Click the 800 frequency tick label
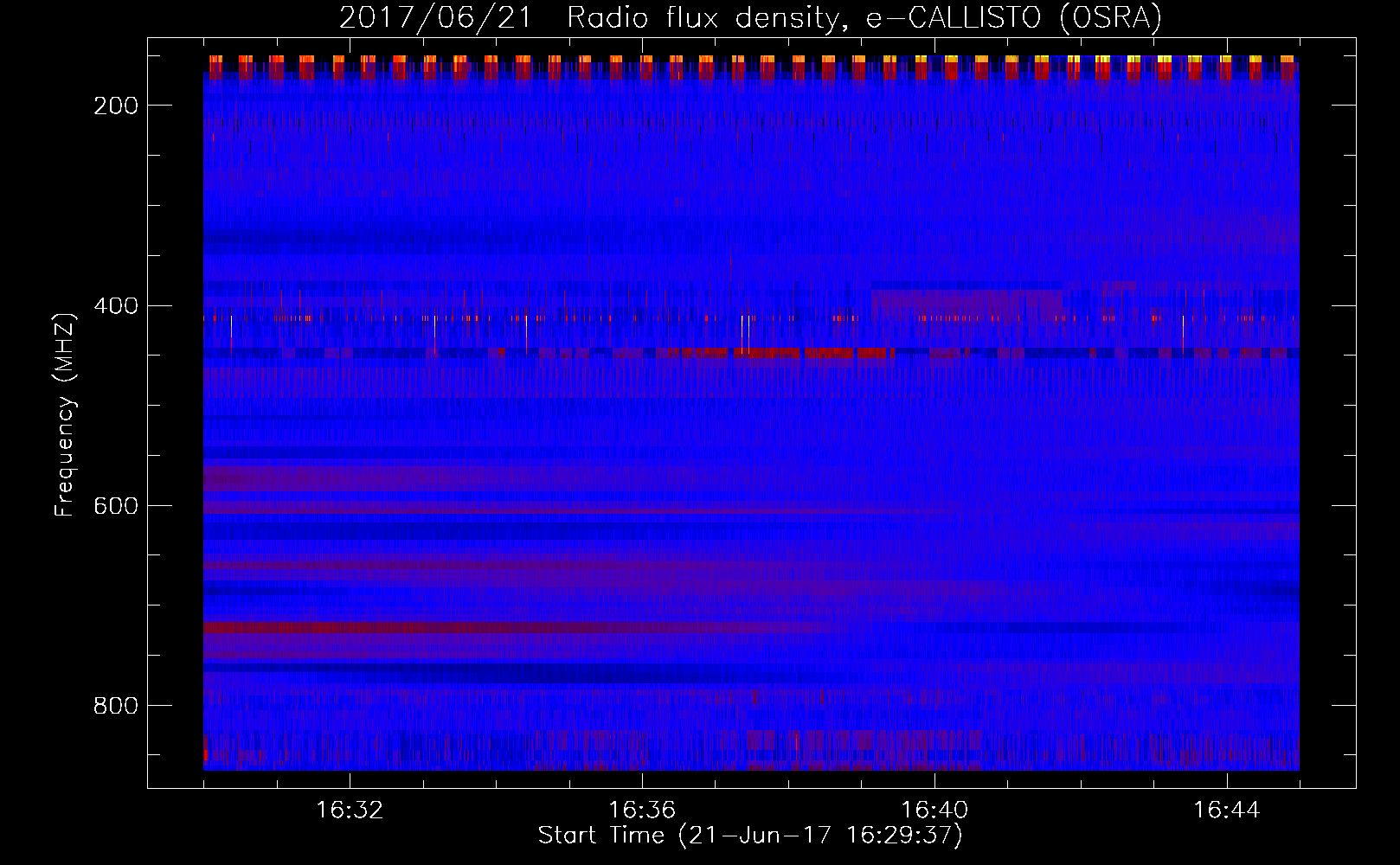 [x=116, y=706]
